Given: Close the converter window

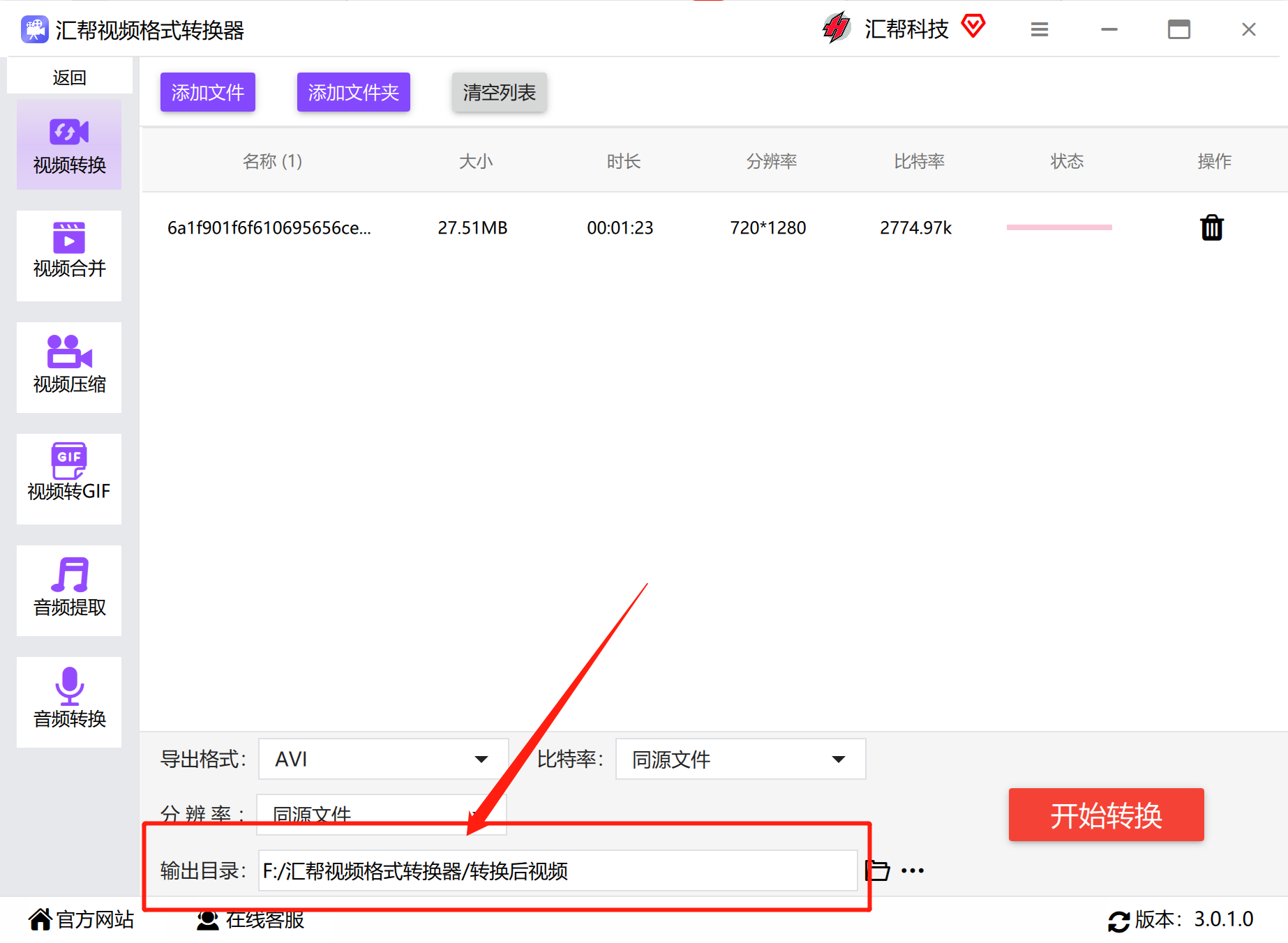Looking at the screenshot, I should pyautogui.click(x=1249, y=29).
